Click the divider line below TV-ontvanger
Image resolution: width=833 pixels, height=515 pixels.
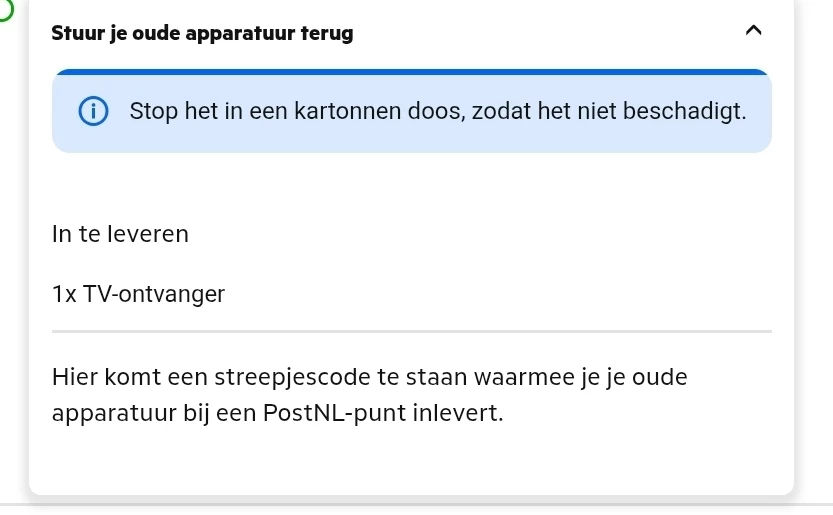pos(412,330)
